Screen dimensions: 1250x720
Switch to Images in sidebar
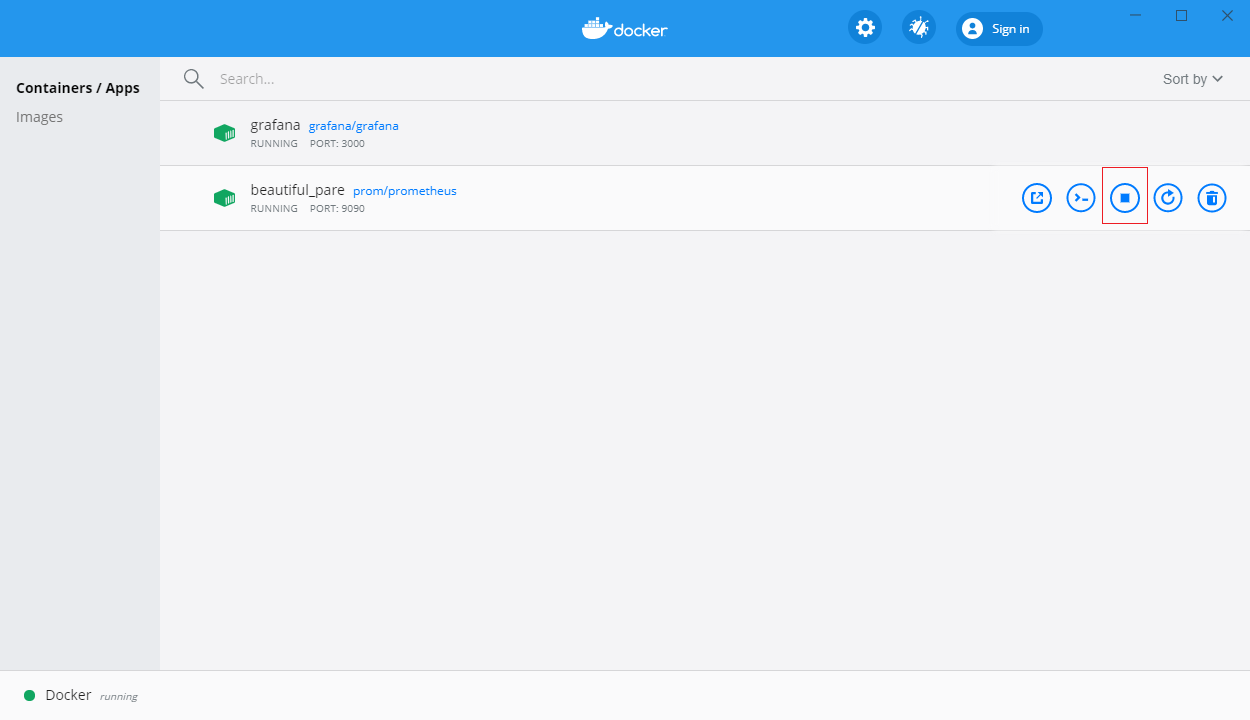click(40, 117)
